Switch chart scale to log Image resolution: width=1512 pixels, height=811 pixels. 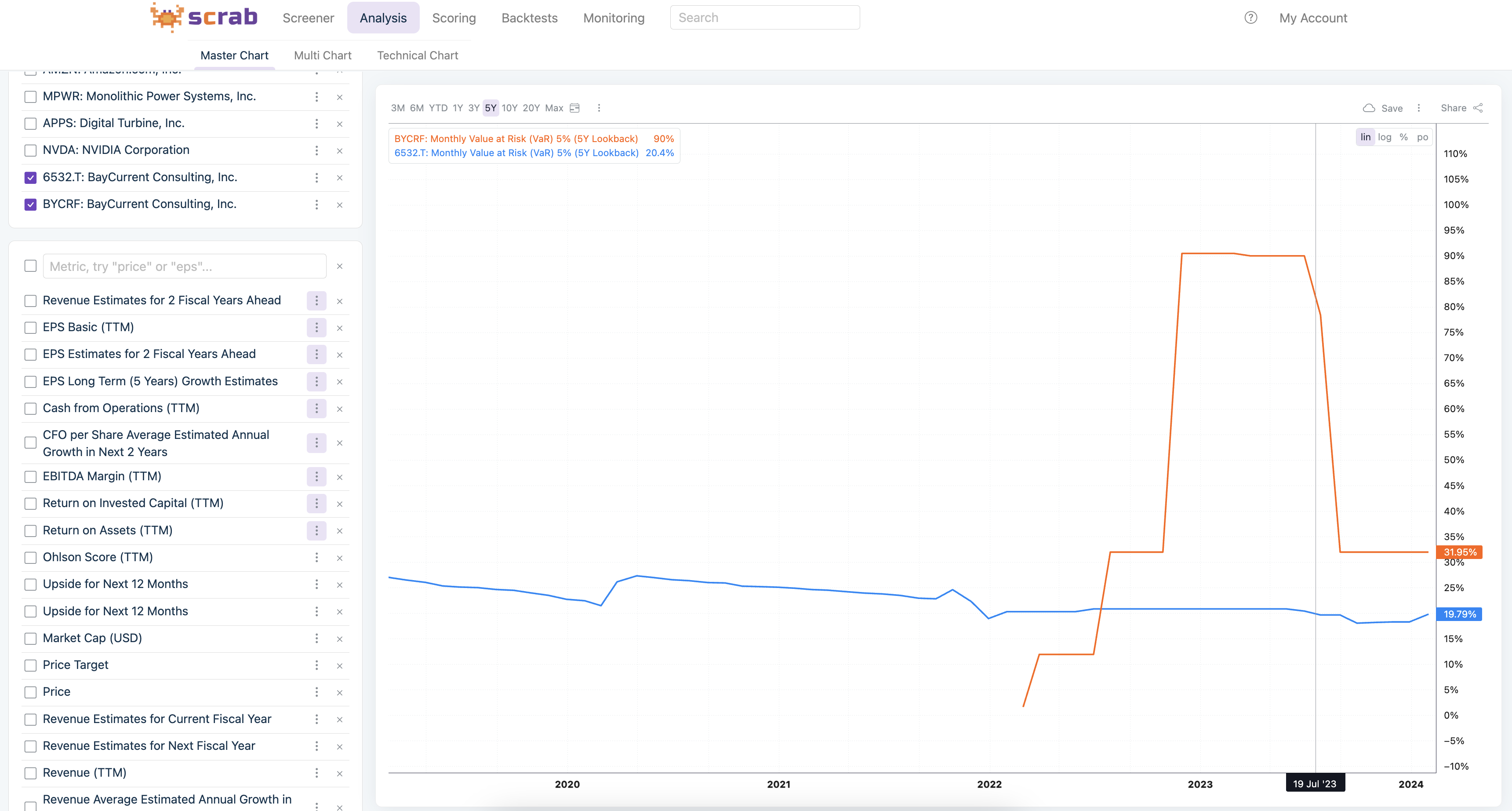(x=1385, y=137)
